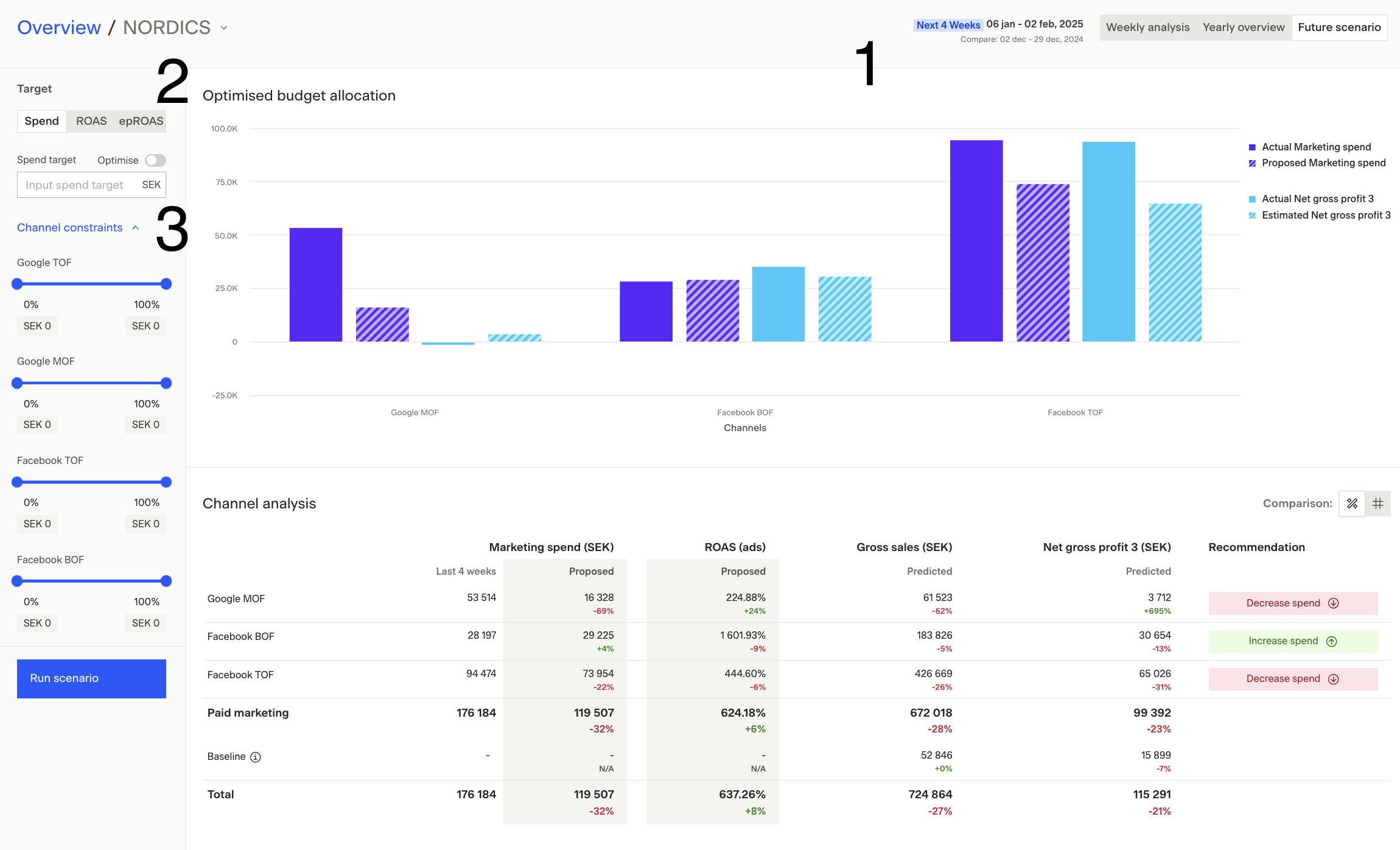The image size is (1400, 850).
Task: Open the Overview breadcrumb link
Action: click(x=59, y=27)
